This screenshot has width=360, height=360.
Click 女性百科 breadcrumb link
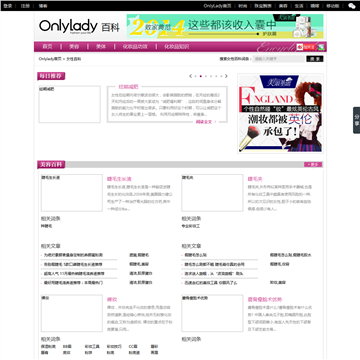coord(73,59)
